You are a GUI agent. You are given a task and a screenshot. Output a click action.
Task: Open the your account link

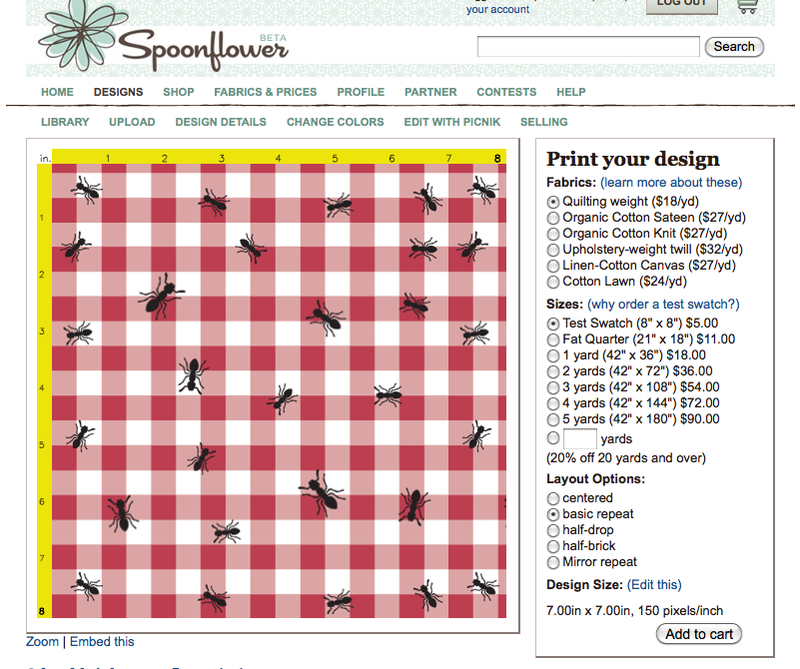pyautogui.click(x=497, y=9)
